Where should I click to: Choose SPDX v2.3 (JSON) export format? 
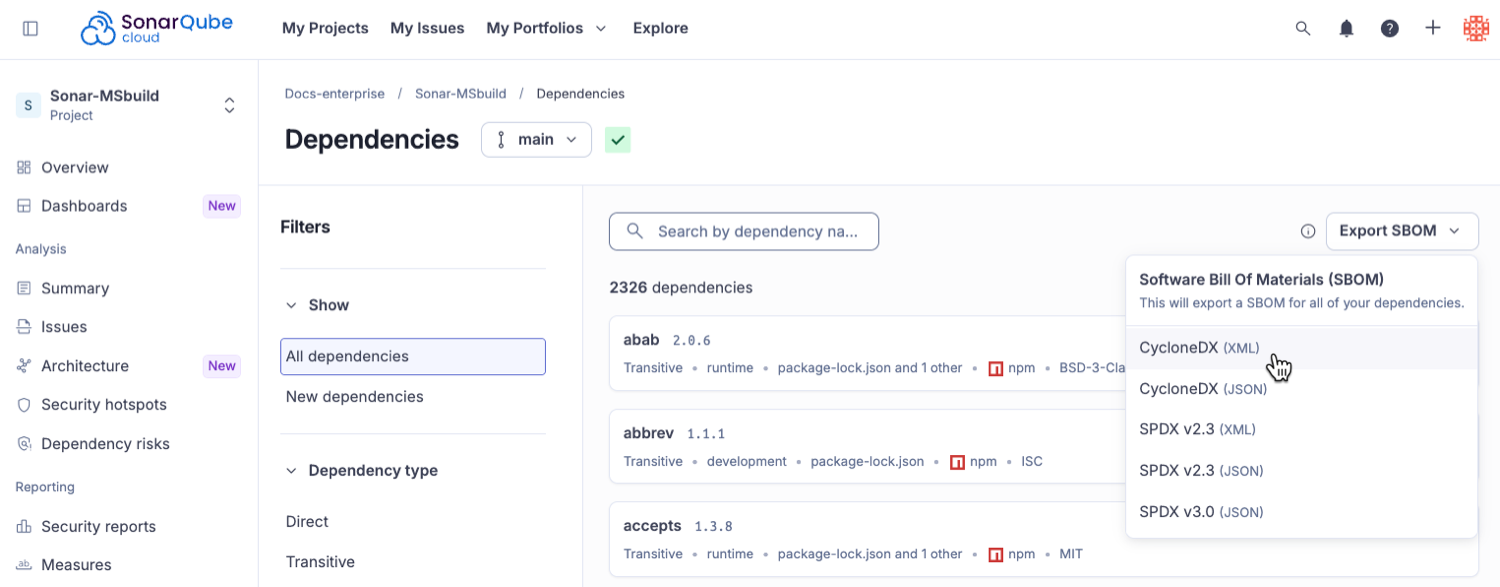(1302, 471)
